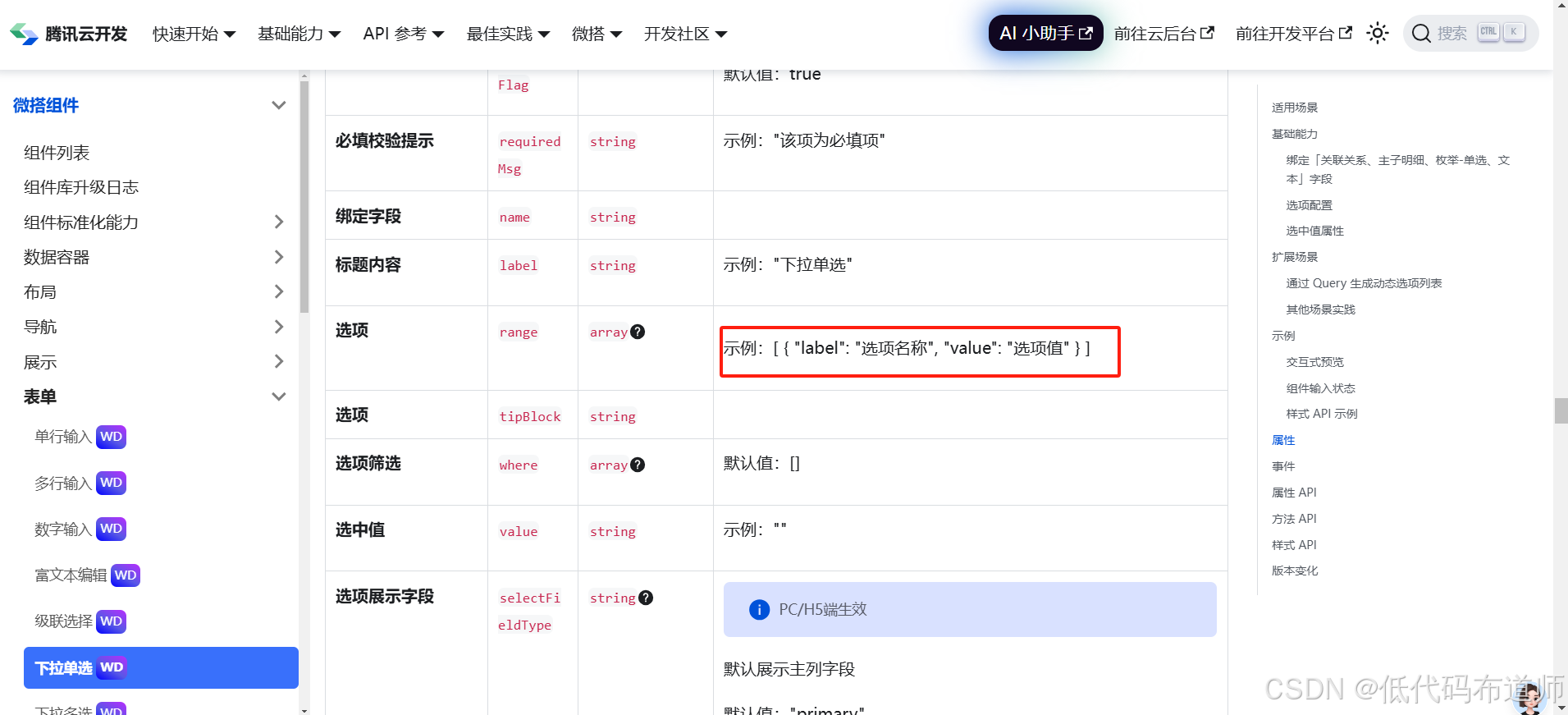Go to 前往开发平台 link
The image size is (1568, 715).
(1293, 34)
